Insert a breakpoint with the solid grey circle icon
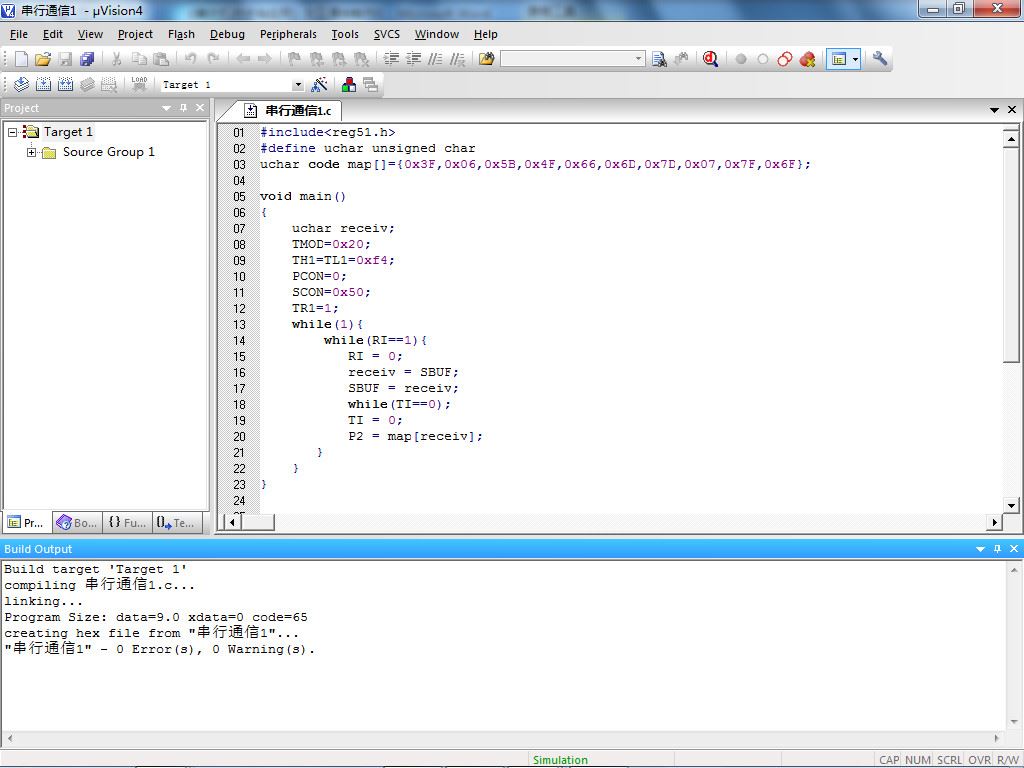The width and height of the screenshot is (1024, 768). coord(741,59)
